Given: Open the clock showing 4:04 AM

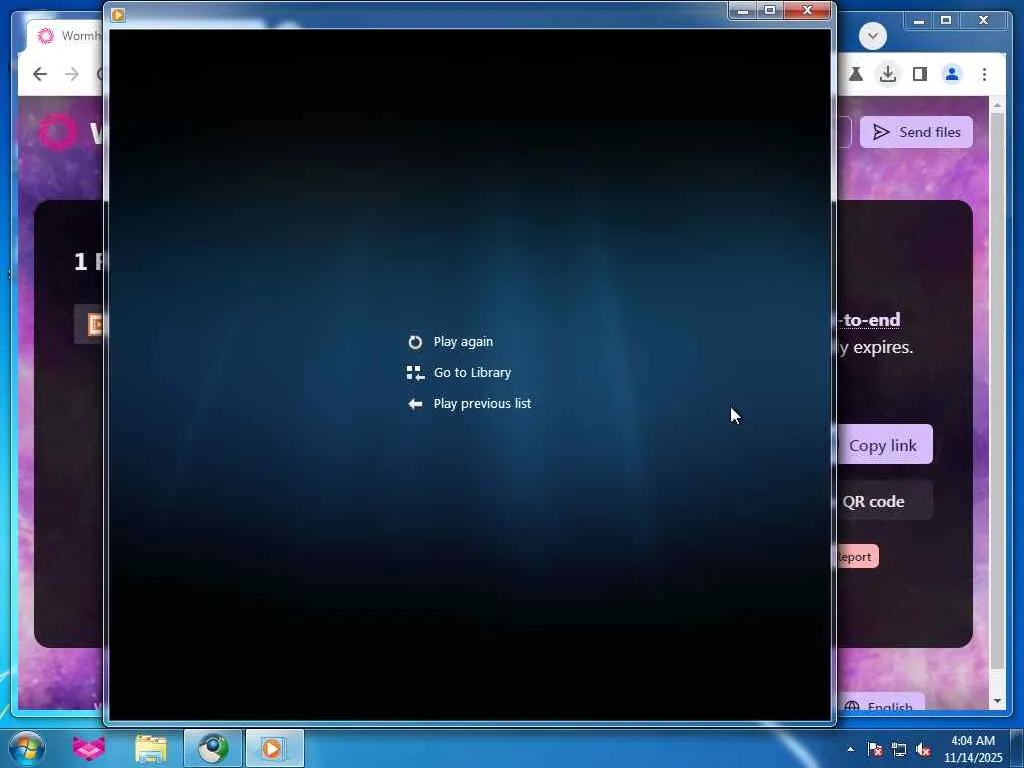Looking at the screenshot, I should [x=973, y=749].
